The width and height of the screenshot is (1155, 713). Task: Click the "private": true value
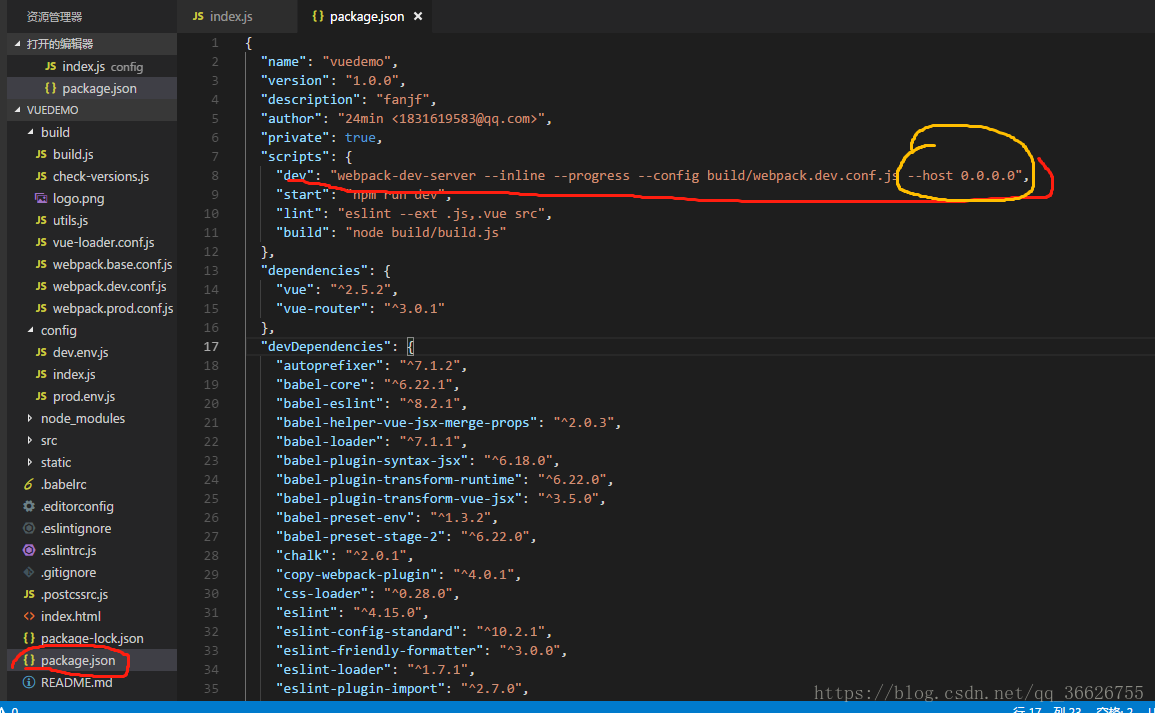point(360,138)
